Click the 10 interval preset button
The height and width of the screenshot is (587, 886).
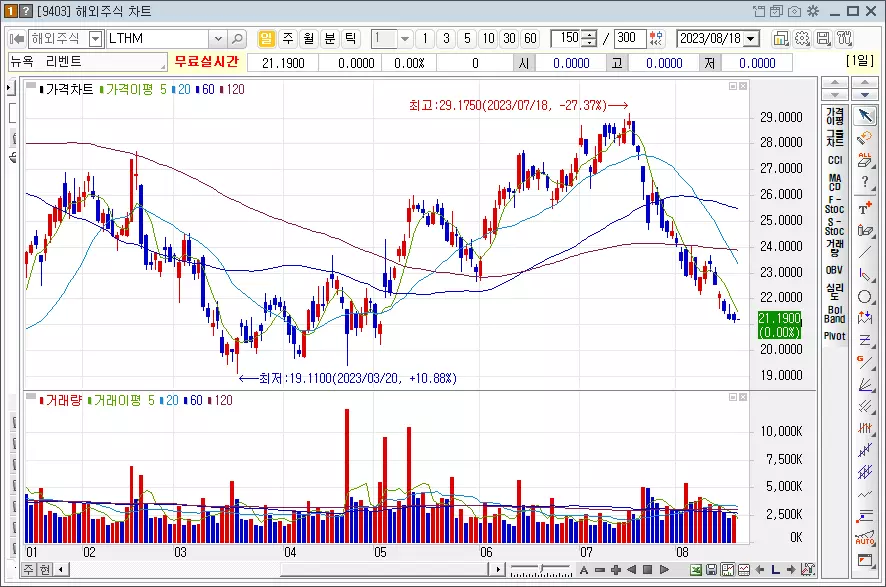(x=488, y=38)
